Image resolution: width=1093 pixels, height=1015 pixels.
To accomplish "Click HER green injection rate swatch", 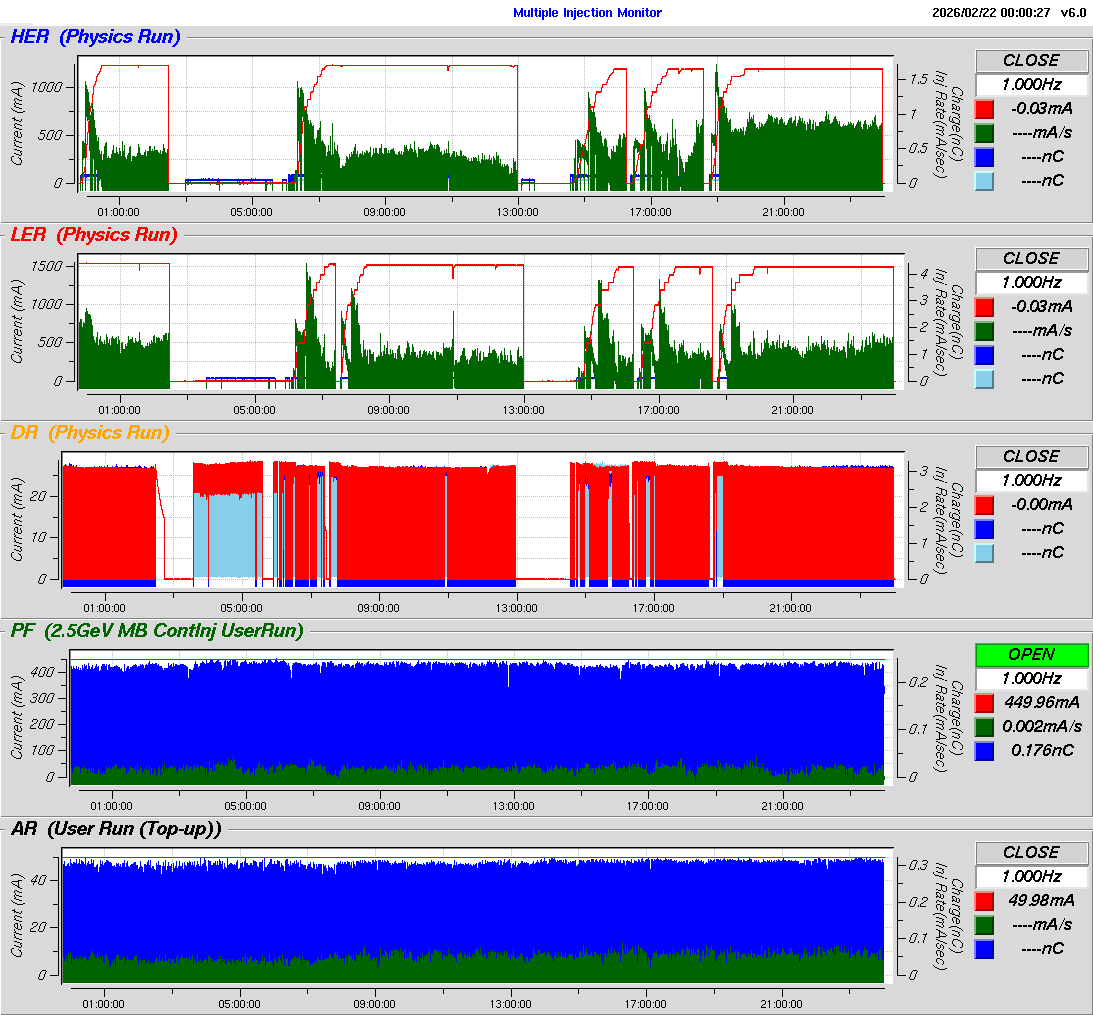I will (985, 132).
